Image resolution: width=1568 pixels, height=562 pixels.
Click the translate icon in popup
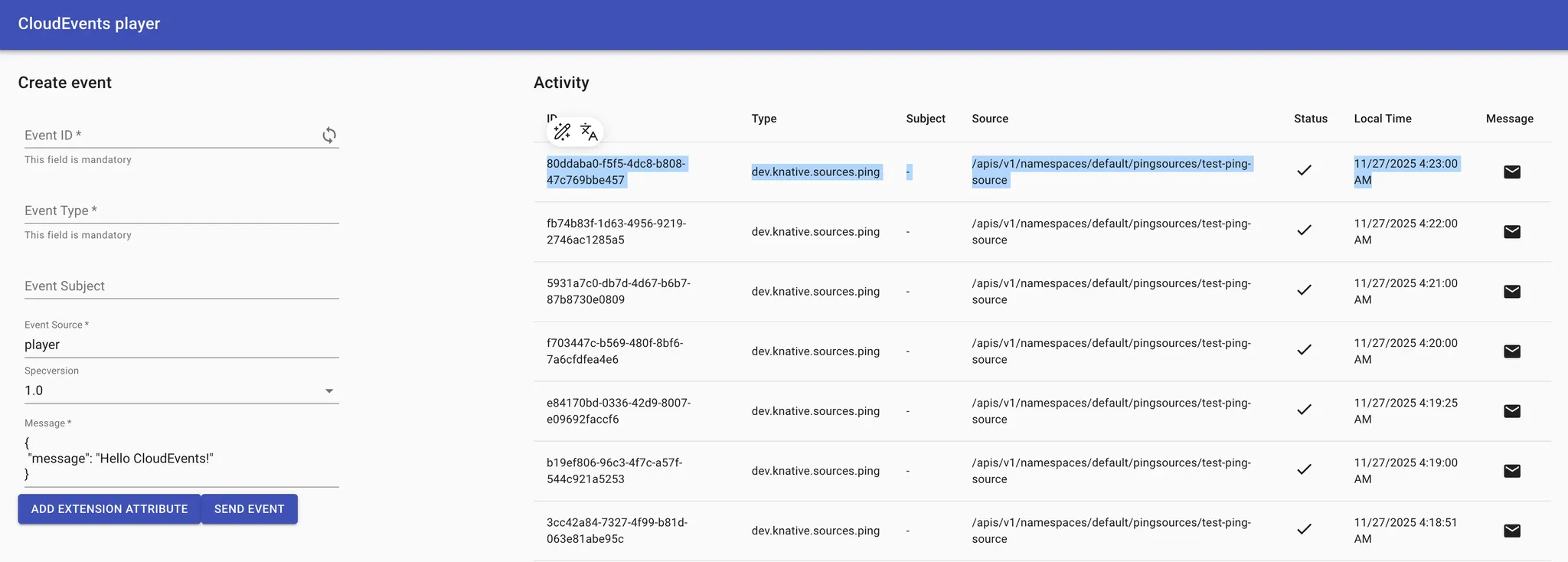click(589, 132)
